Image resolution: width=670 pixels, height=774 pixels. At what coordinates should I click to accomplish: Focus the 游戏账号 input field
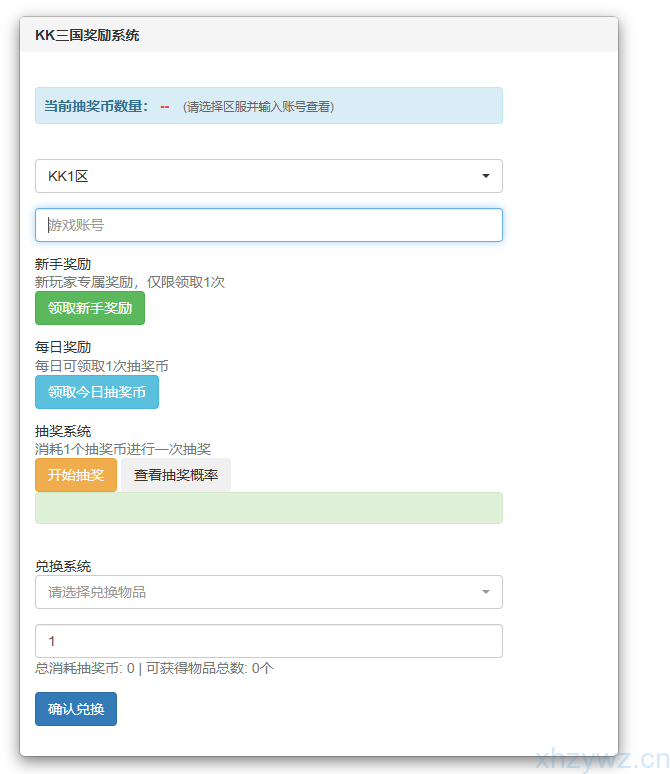point(268,225)
